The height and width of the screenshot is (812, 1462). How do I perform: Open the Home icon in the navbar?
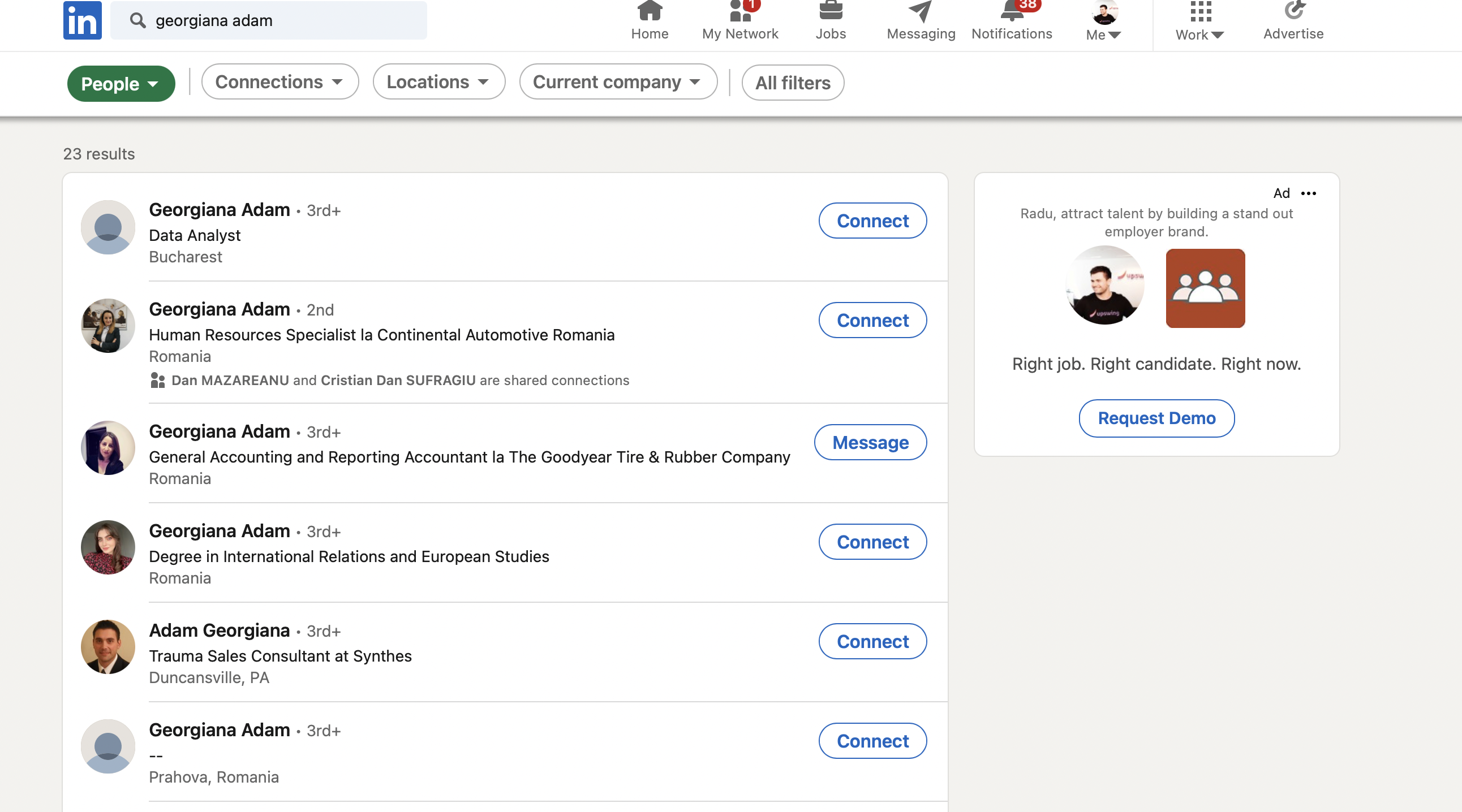coord(650,11)
